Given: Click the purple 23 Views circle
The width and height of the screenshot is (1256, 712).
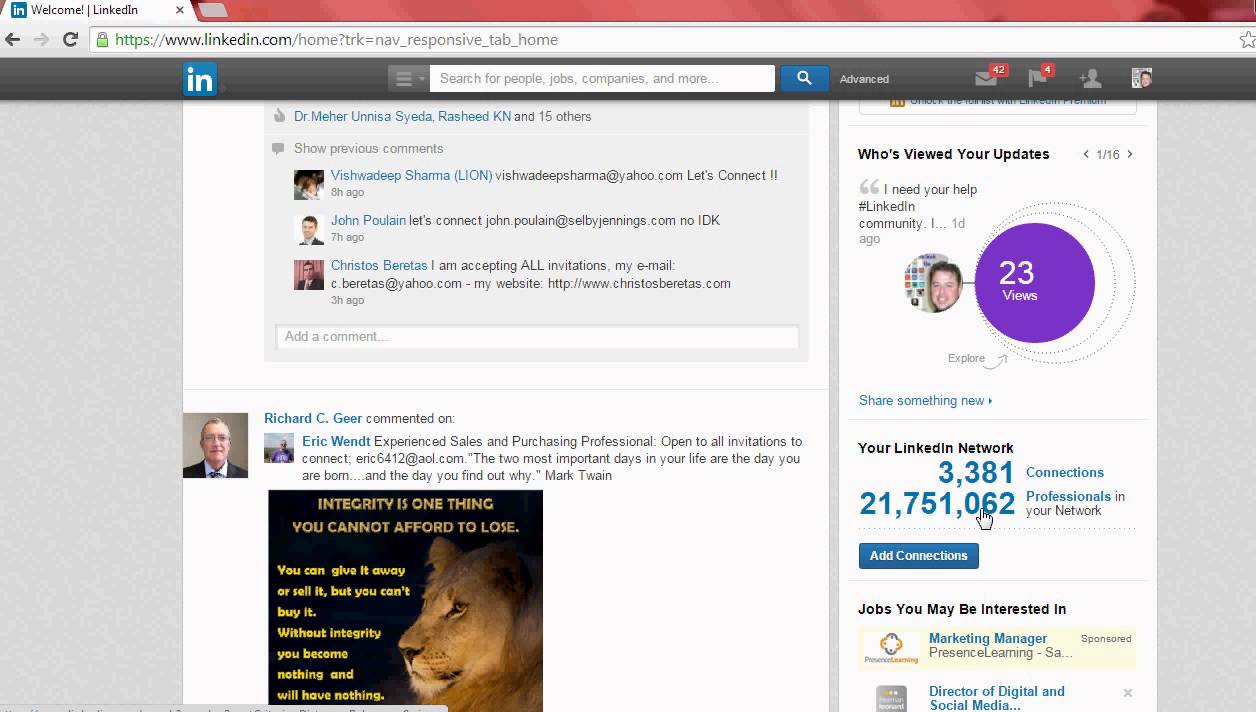Looking at the screenshot, I should click(1034, 283).
